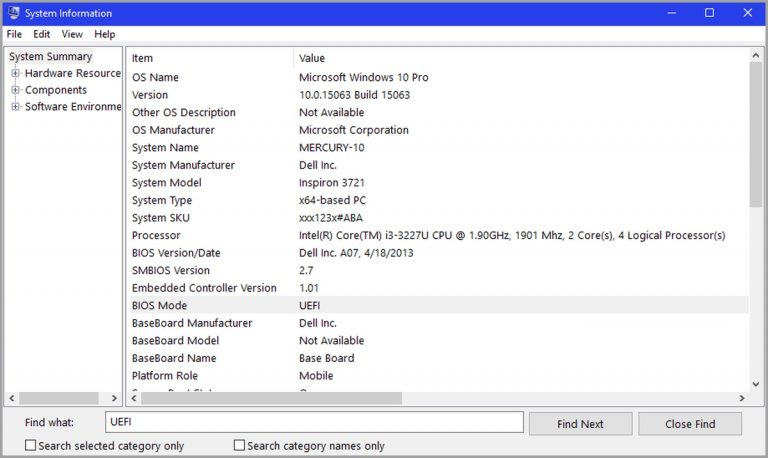
Task: Enable Search selected category only checkbox
Action: click(x=31, y=446)
